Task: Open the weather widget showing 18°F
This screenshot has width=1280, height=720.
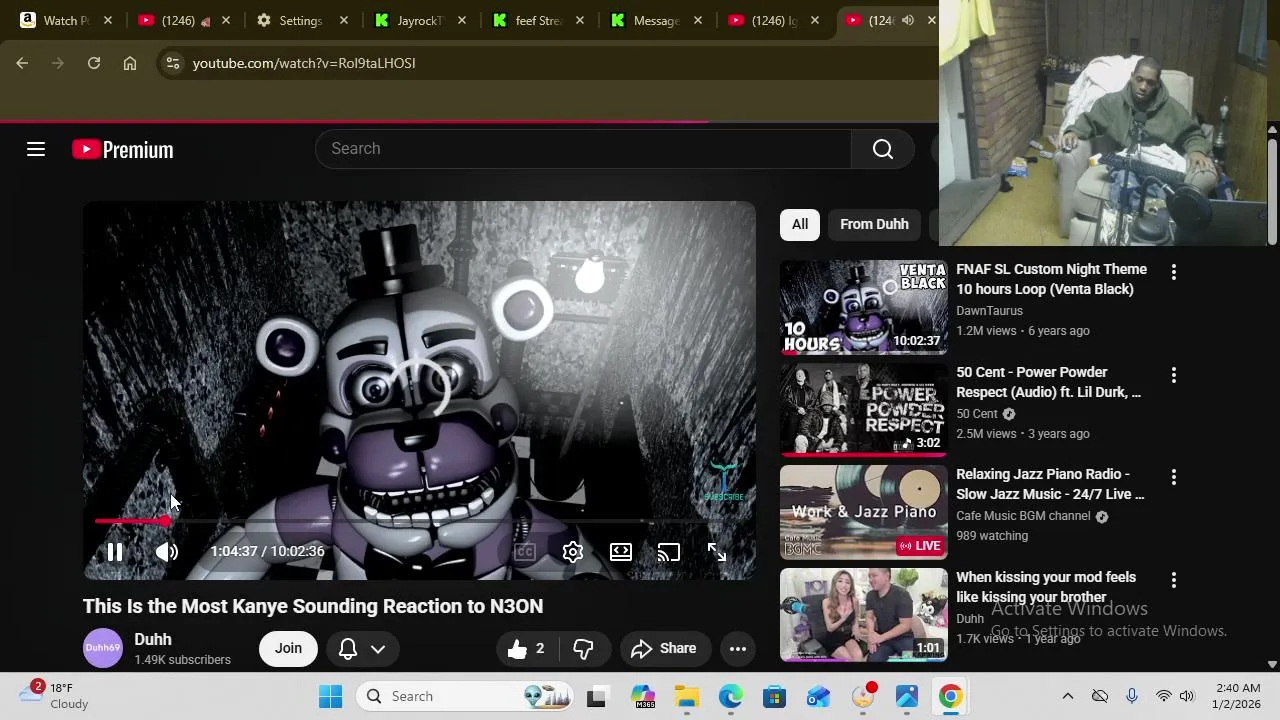Action: pos(55,696)
